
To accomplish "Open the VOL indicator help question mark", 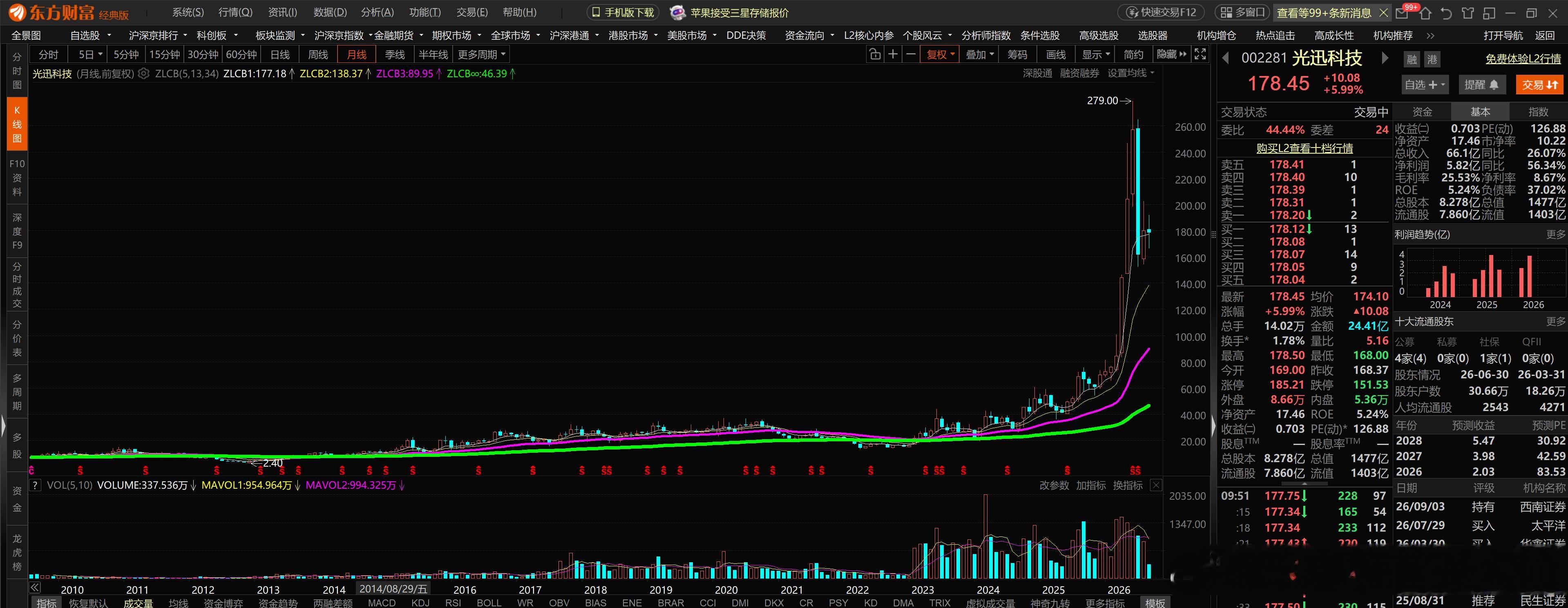I will point(35,485).
